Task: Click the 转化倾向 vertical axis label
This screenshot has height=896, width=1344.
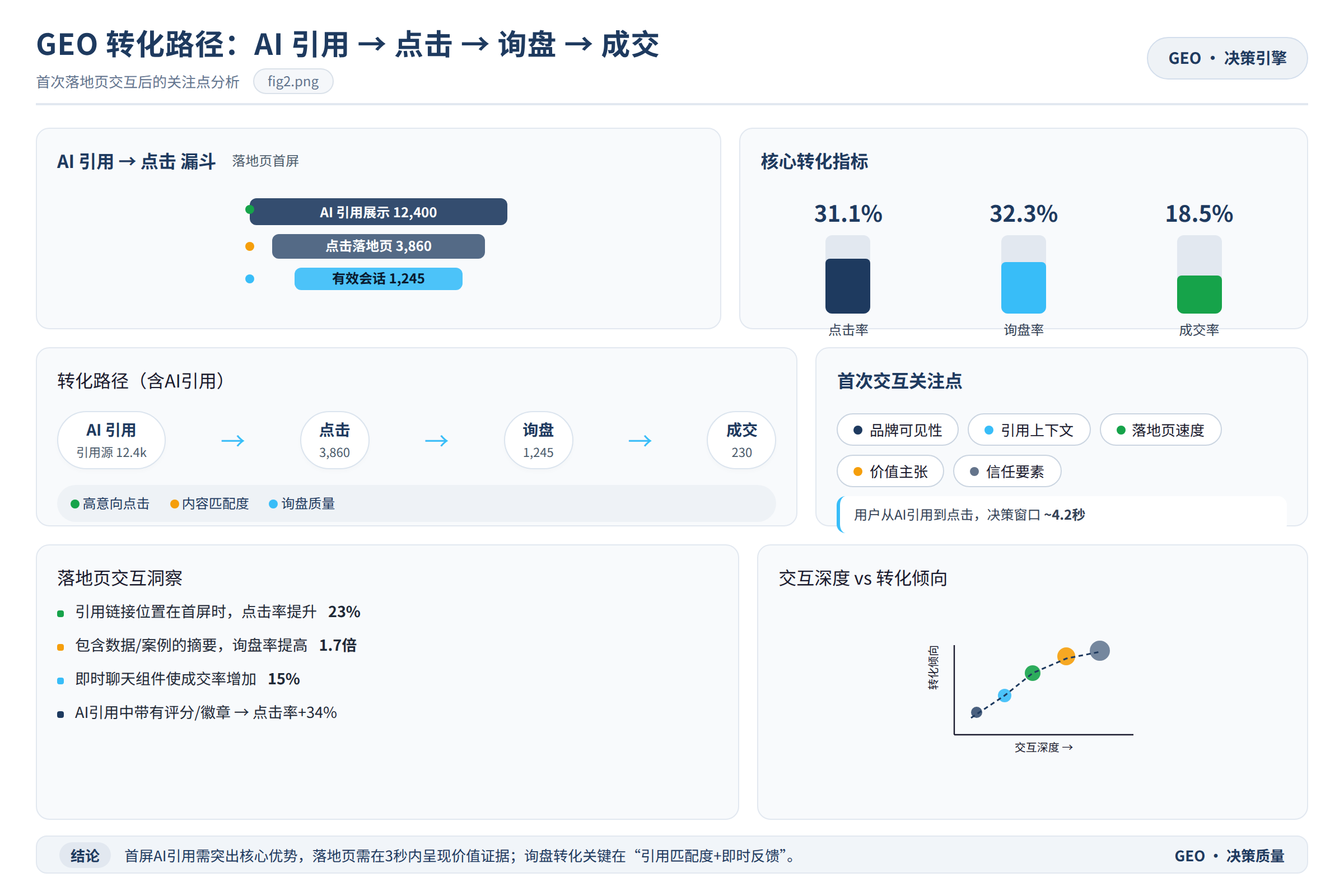Action: tap(933, 668)
